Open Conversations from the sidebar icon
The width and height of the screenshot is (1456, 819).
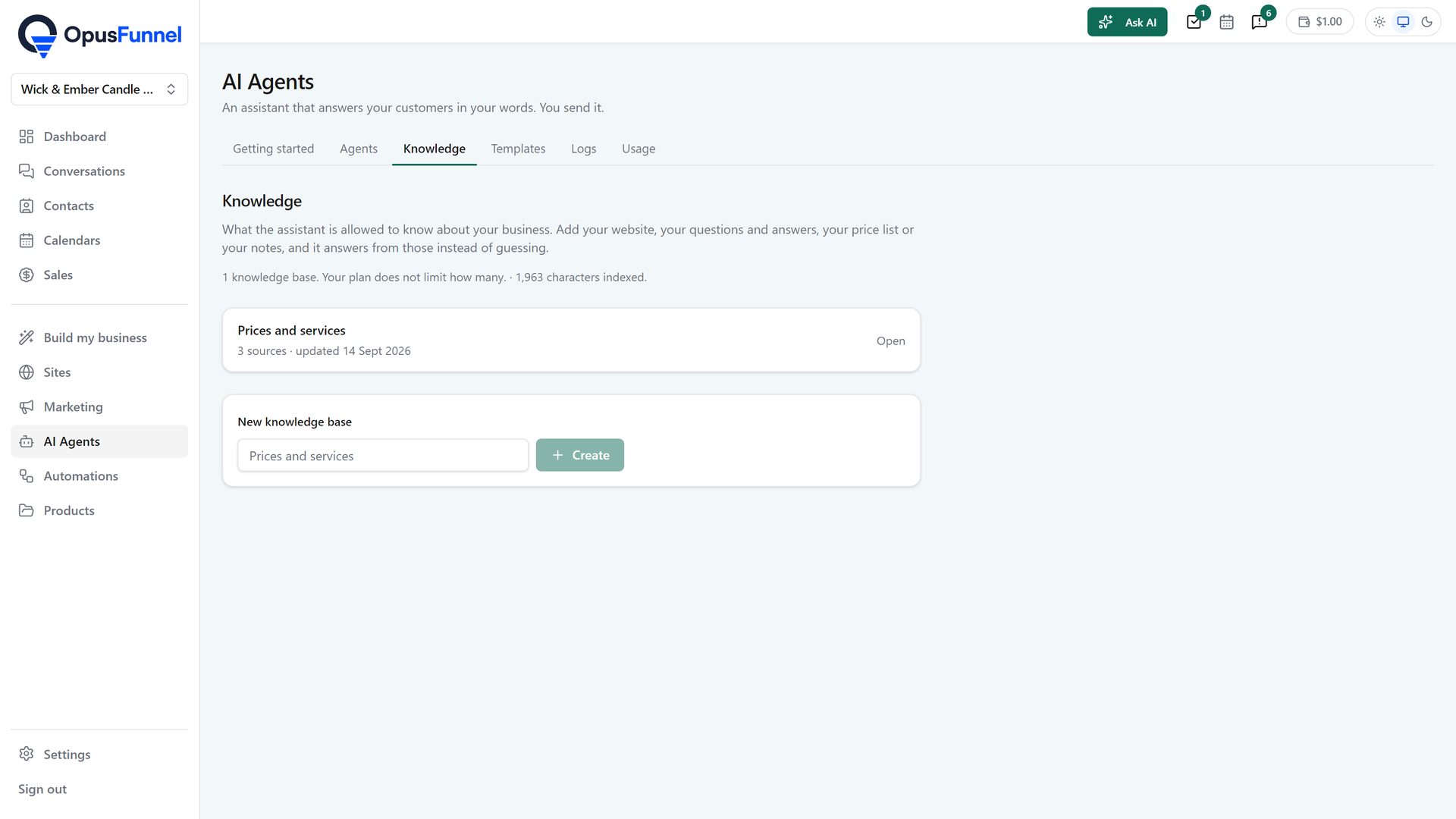[x=27, y=171]
